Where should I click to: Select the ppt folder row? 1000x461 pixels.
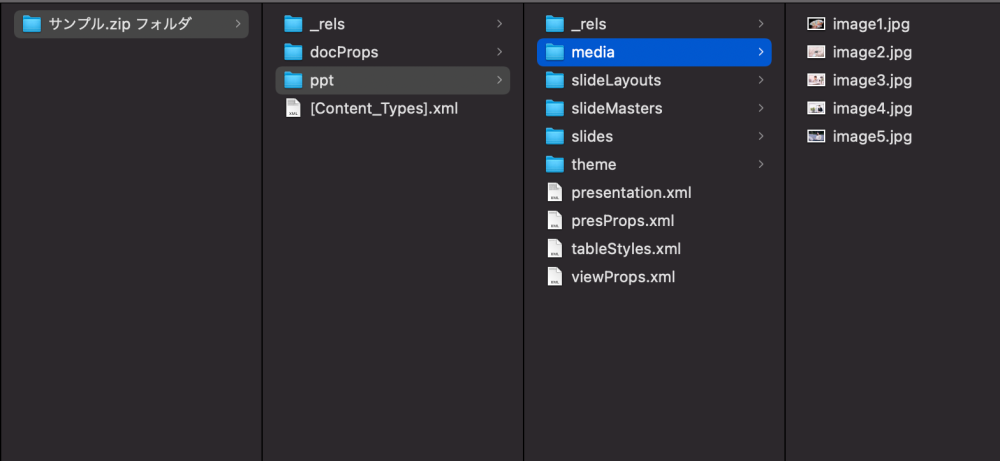pos(392,80)
